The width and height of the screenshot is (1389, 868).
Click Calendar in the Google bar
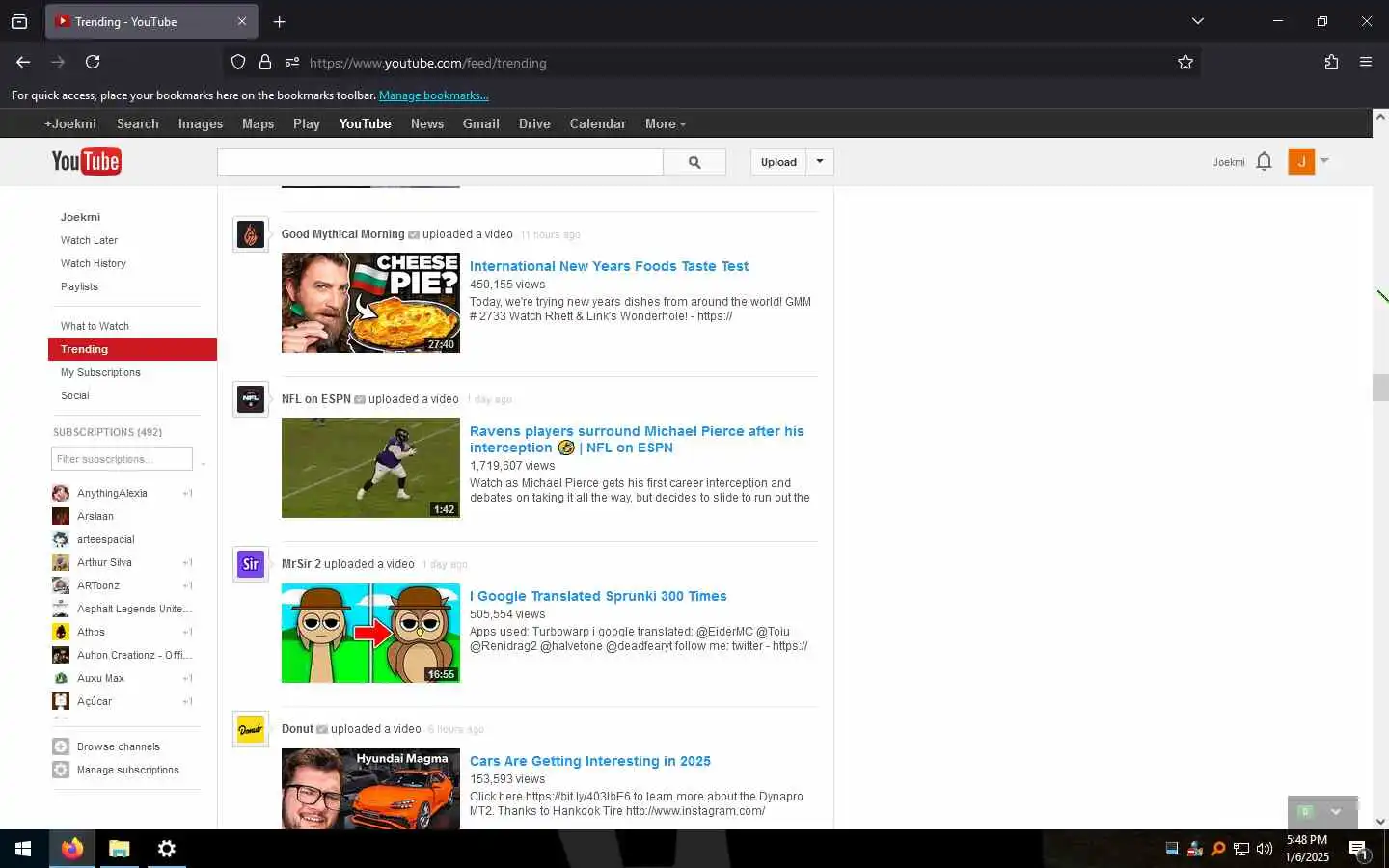(x=597, y=123)
